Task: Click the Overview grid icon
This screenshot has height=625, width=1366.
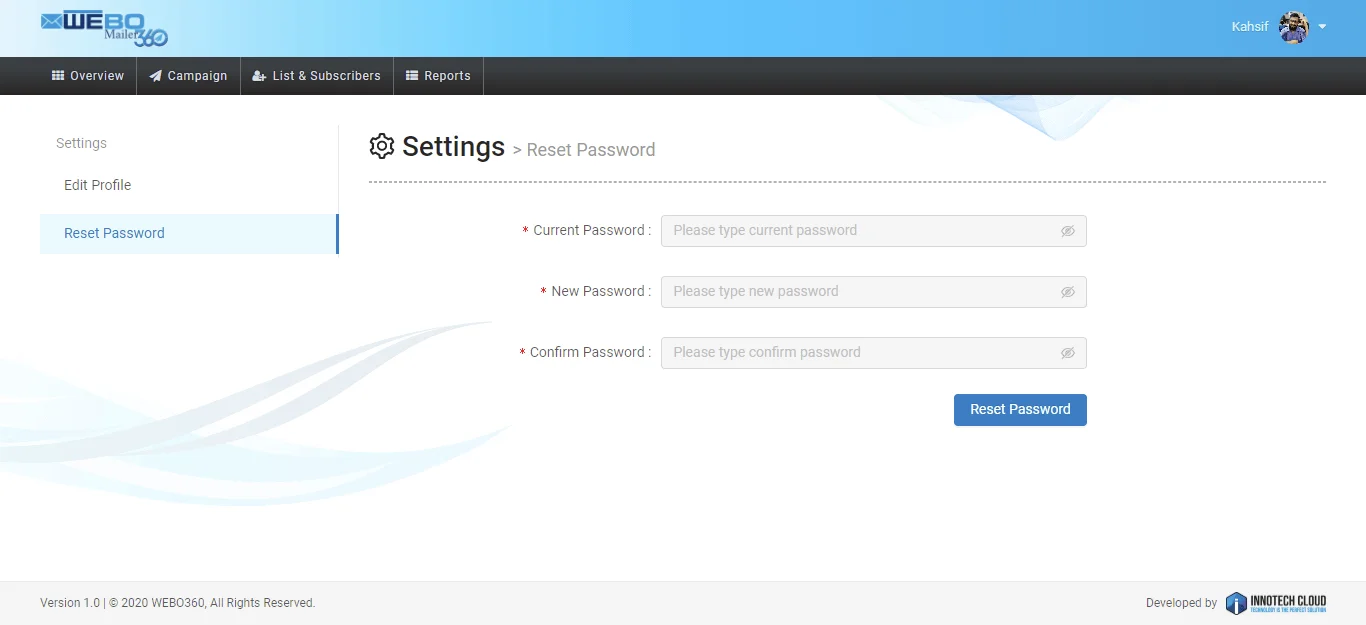Action: pyautogui.click(x=58, y=76)
